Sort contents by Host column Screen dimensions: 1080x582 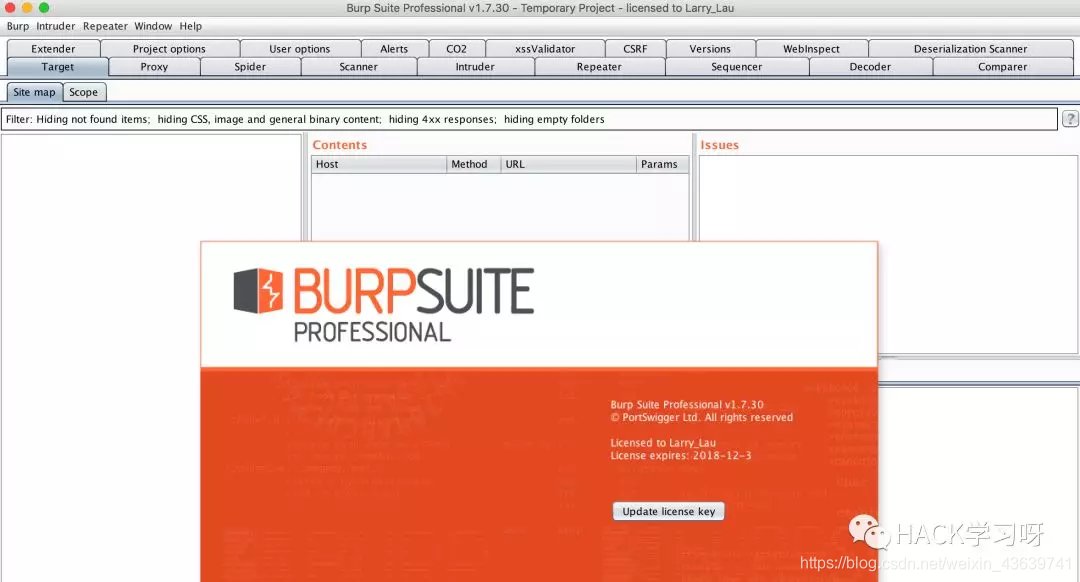point(379,165)
